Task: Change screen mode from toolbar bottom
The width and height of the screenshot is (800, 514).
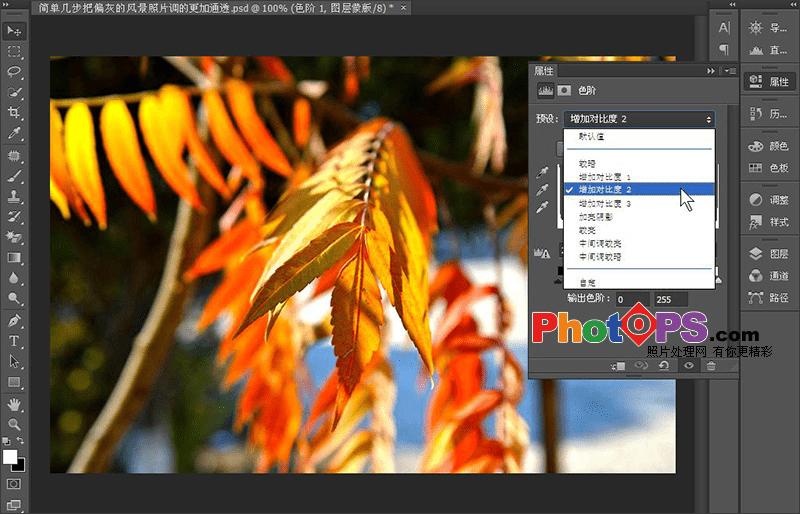Action: pyautogui.click(x=14, y=505)
